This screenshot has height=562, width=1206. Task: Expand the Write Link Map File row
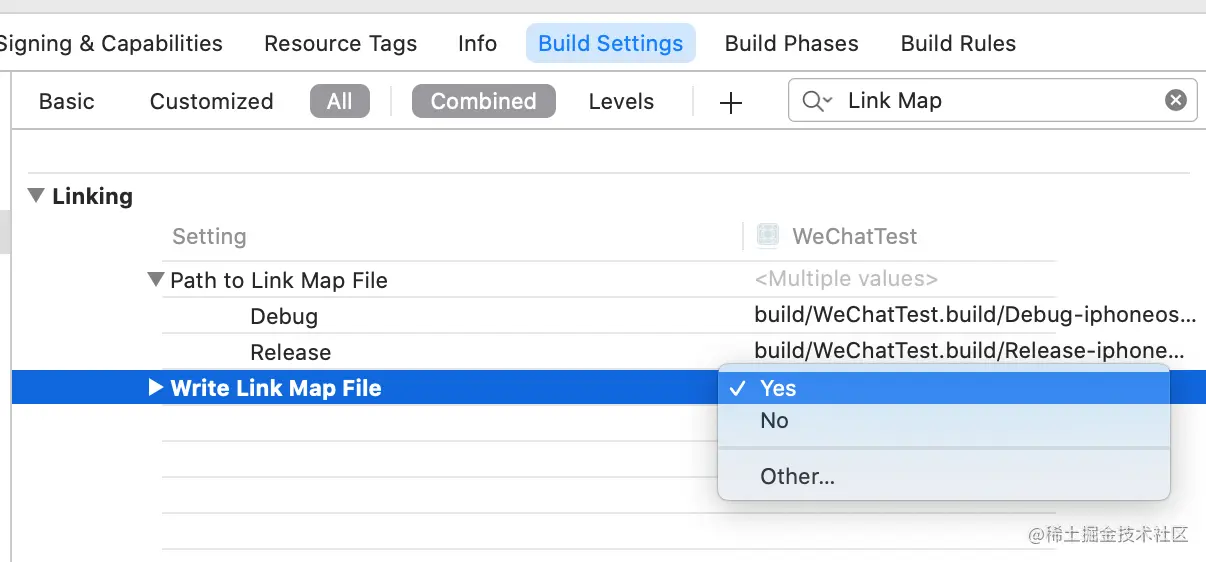pos(155,388)
